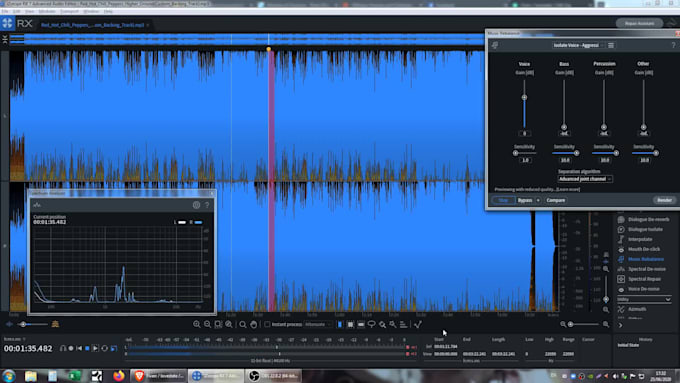Viewport: 680px width, 383px height.
Task: Open File Explorer from taskbar
Action: pyautogui.click(x=31, y=376)
